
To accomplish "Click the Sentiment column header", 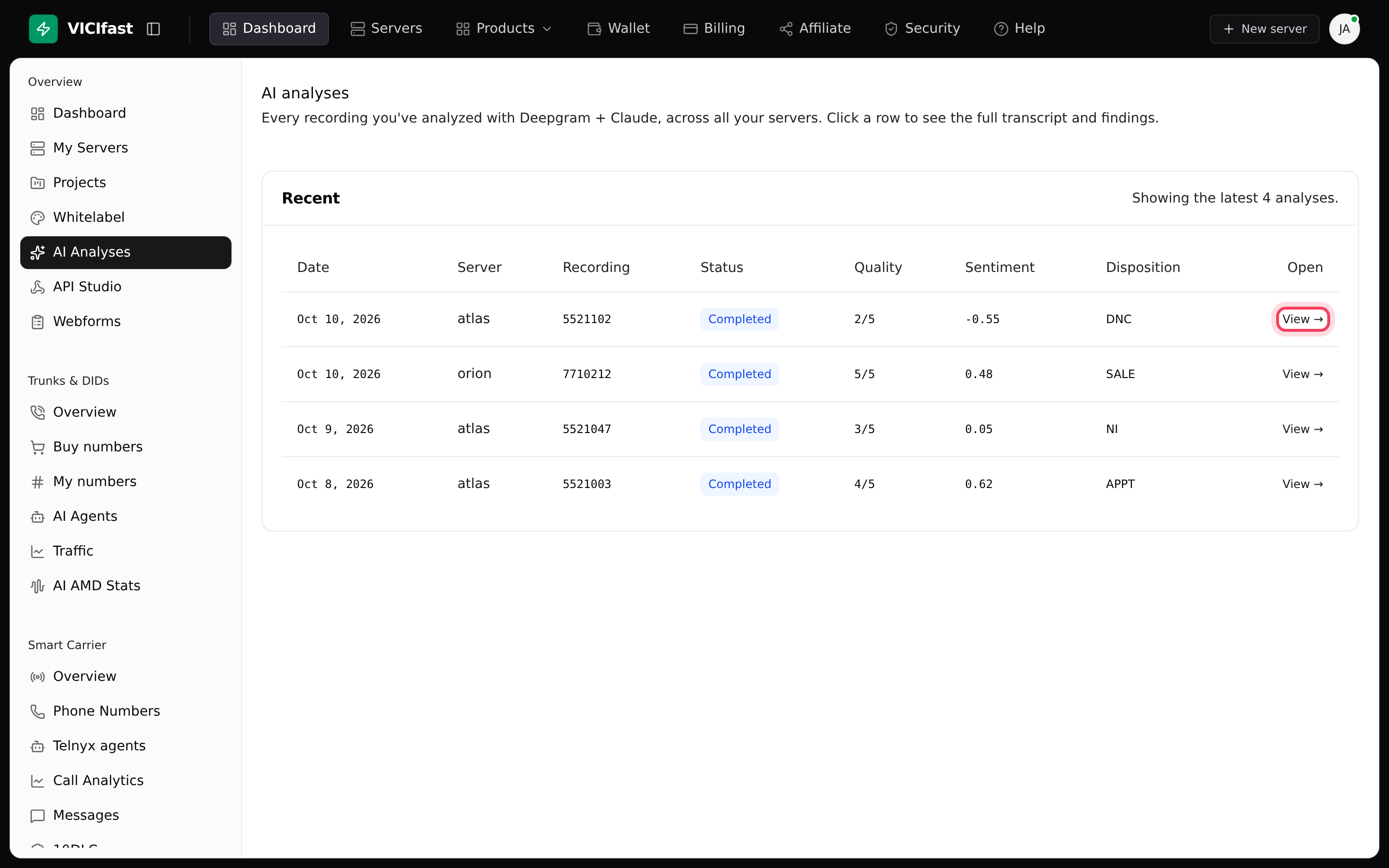I will pyautogui.click(x=999, y=268).
